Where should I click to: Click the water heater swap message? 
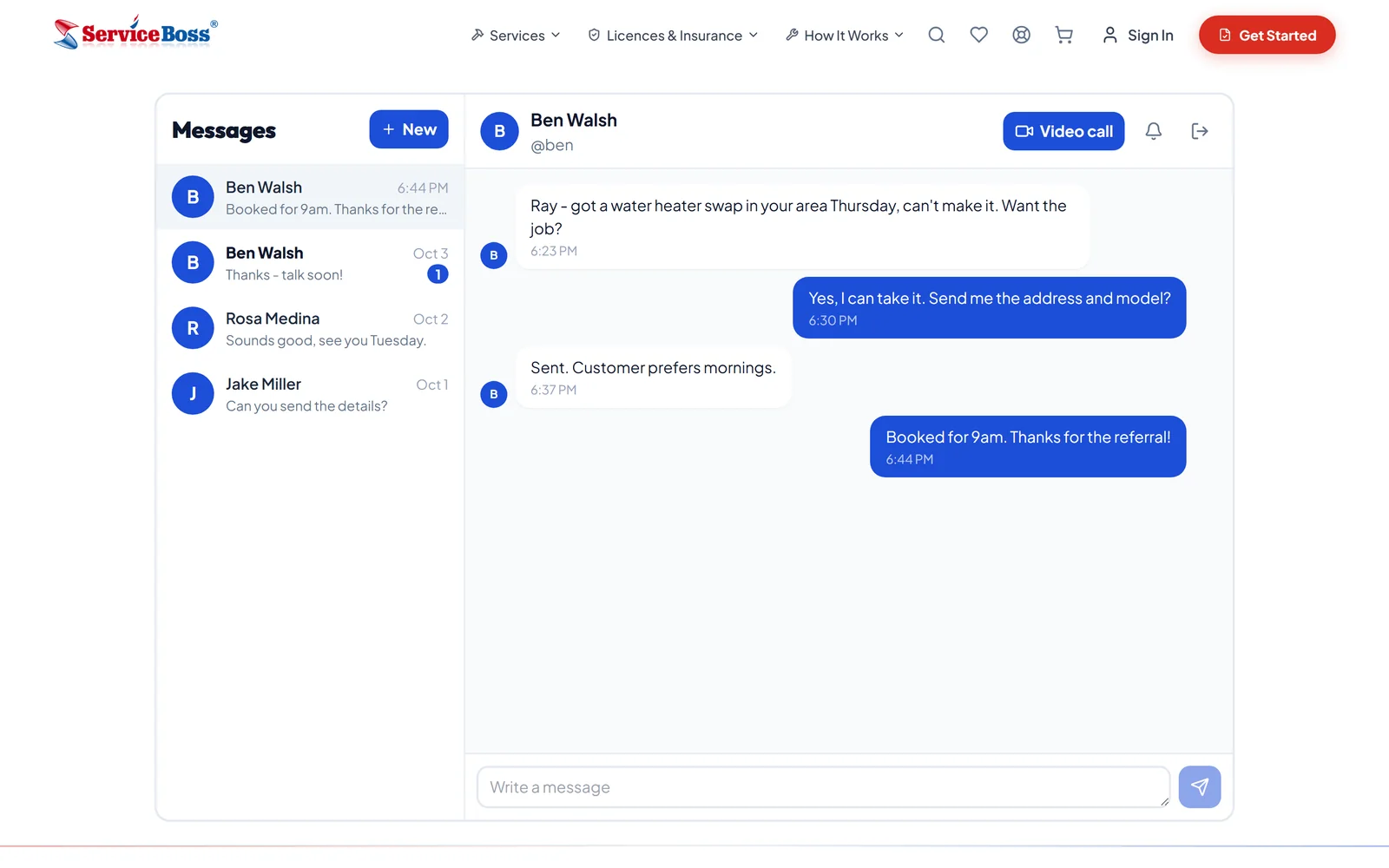click(x=802, y=227)
